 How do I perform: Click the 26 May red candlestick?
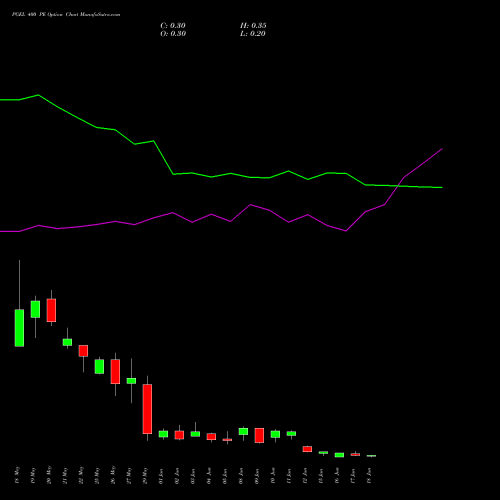tap(115, 372)
